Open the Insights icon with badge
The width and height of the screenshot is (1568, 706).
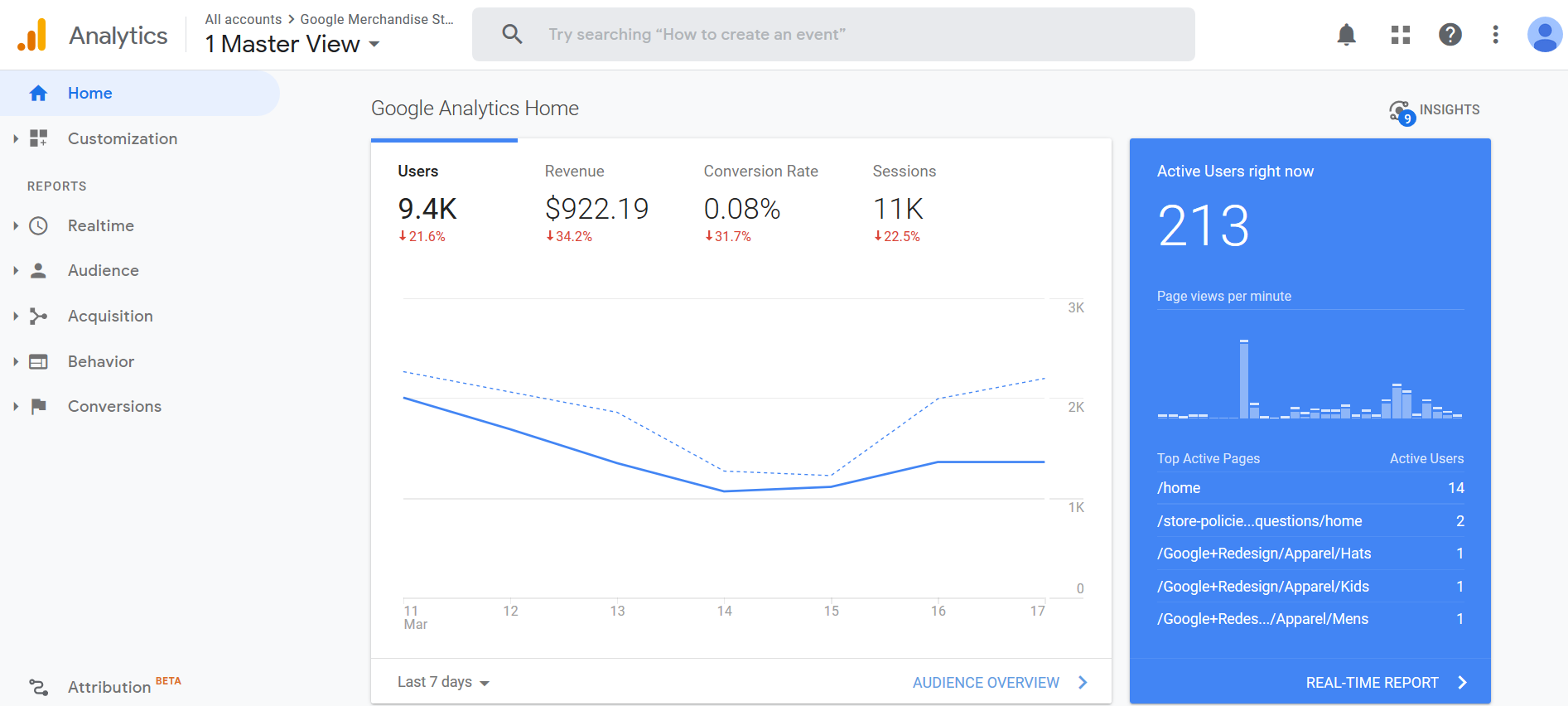pos(1402,112)
